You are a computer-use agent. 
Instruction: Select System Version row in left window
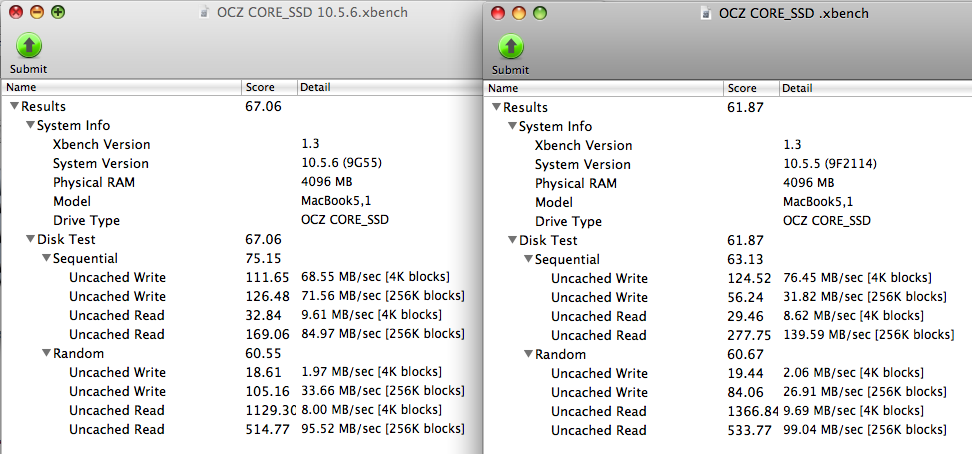[242, 164]
